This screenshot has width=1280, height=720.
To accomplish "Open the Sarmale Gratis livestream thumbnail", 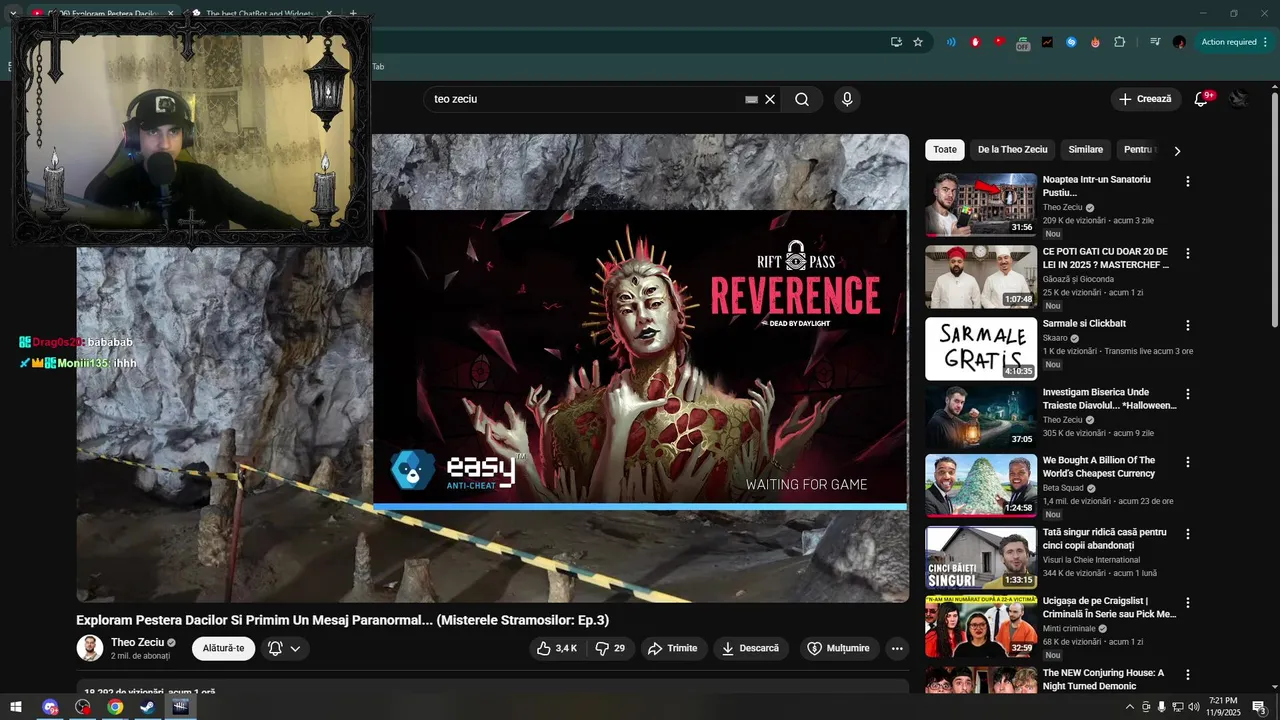I will (x=980, y=349).
